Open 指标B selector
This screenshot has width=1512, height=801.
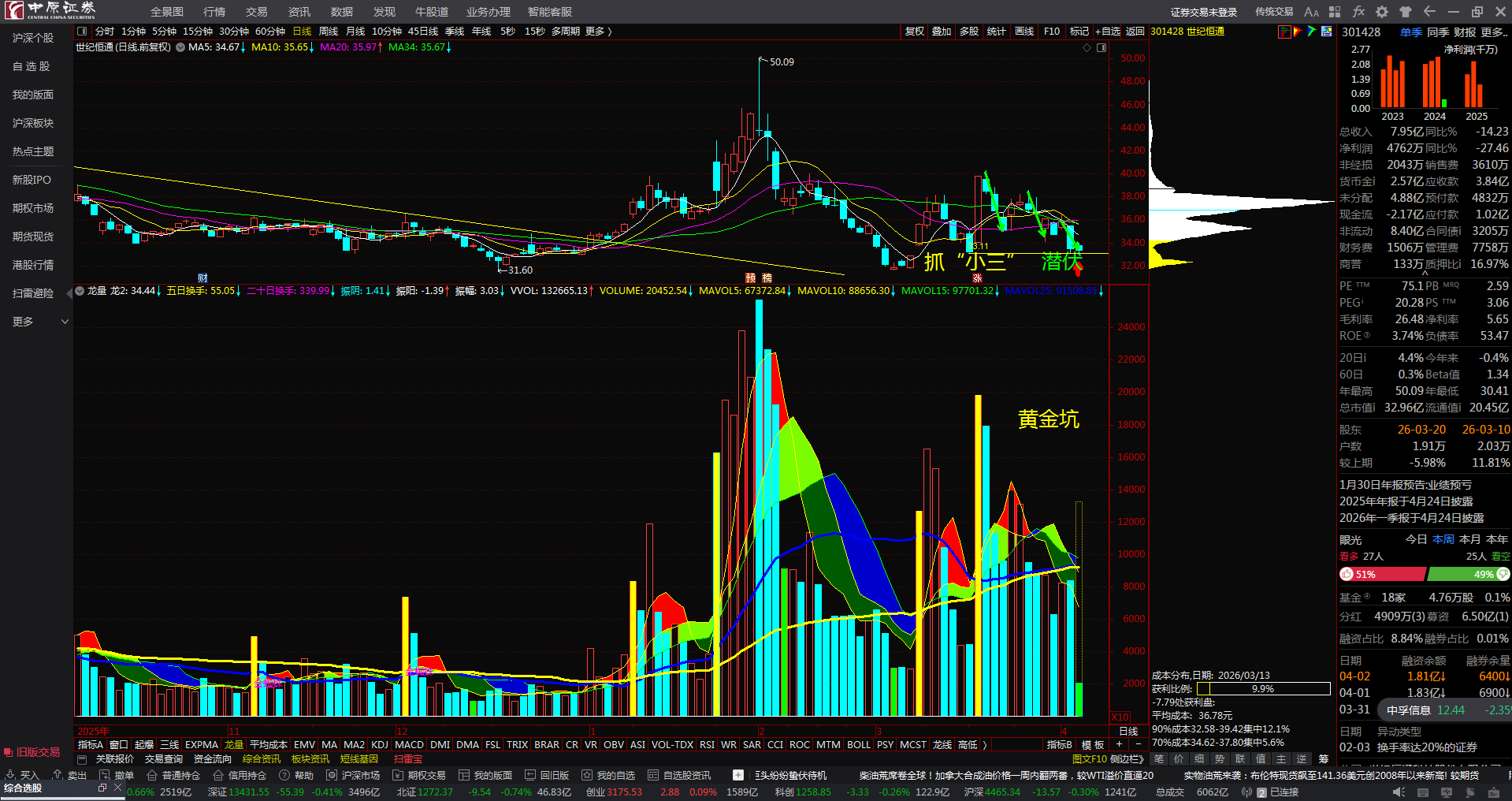[1060, 745]
